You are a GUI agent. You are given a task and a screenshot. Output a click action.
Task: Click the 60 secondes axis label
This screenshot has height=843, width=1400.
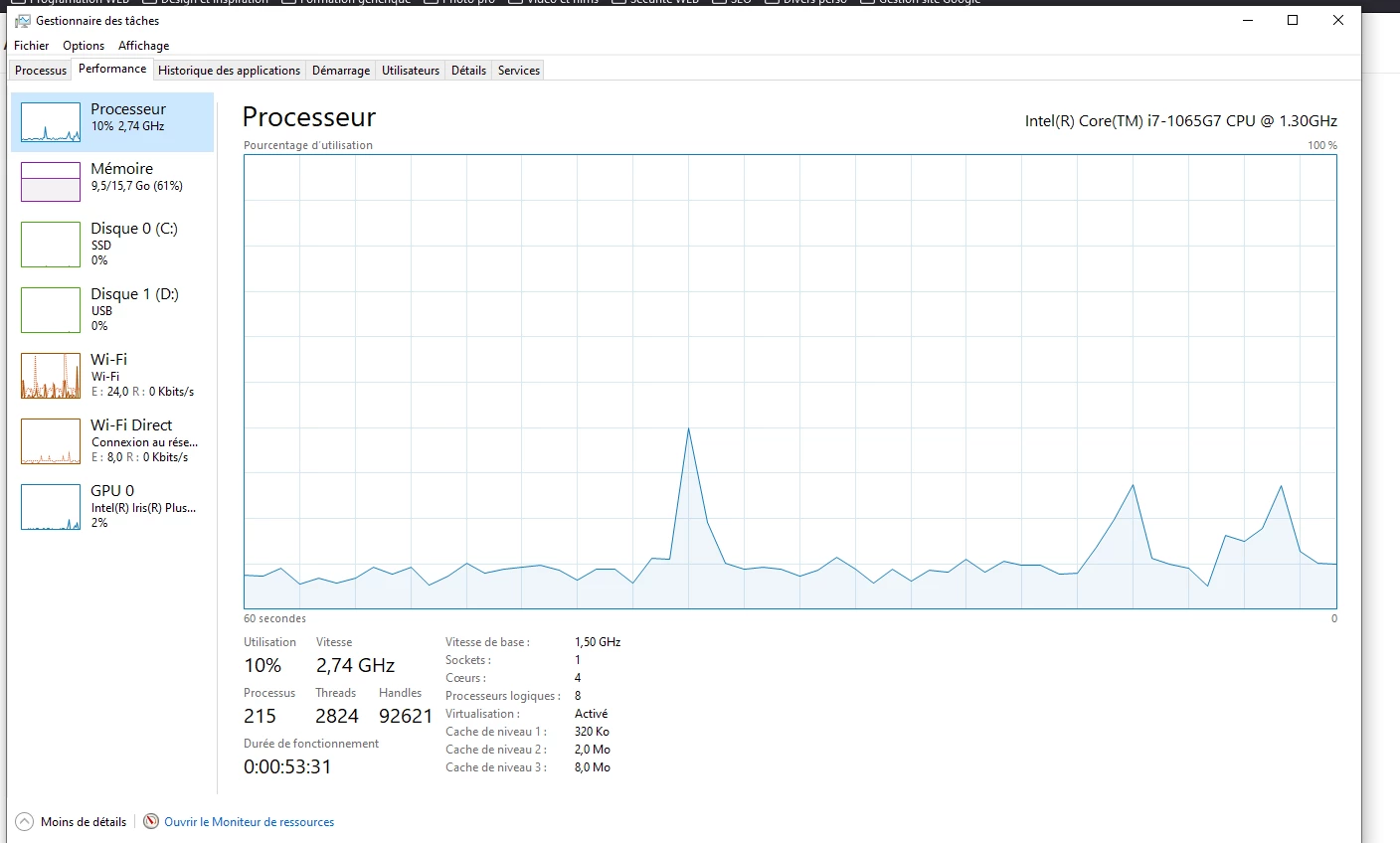coord(274,618)
